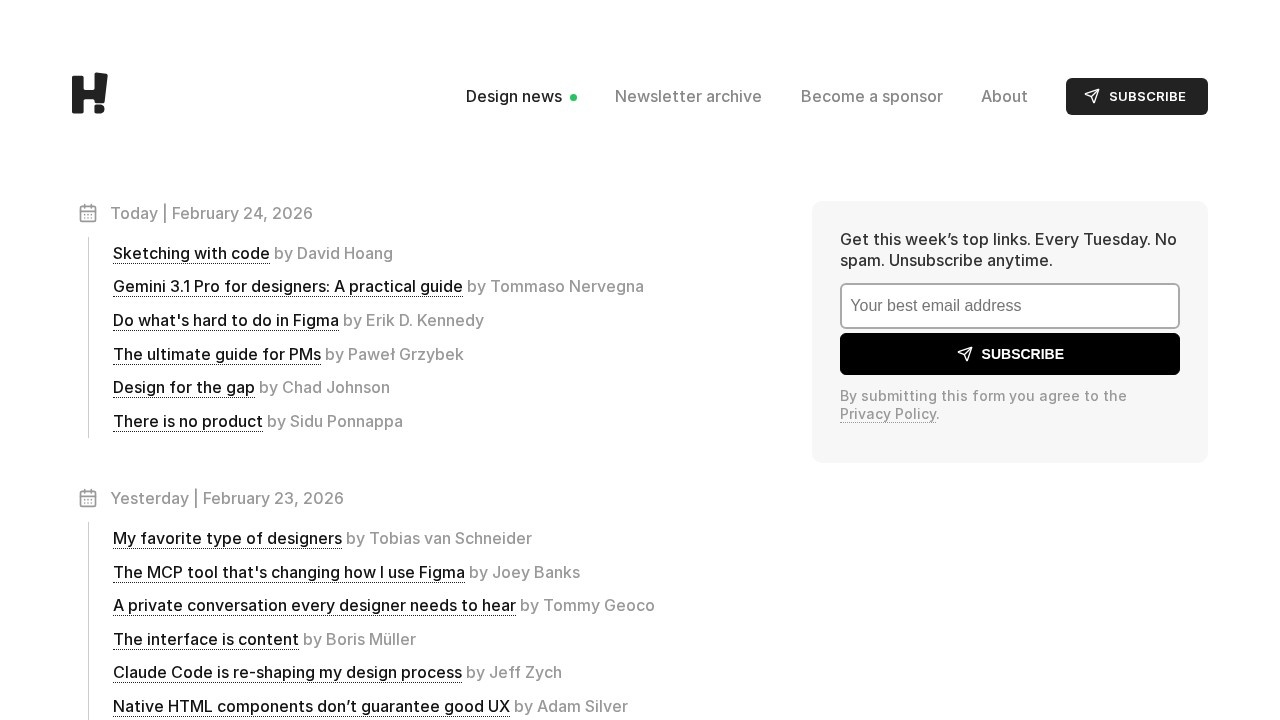
Task: Navigate to the About page
Action: tap(1004, 96)
